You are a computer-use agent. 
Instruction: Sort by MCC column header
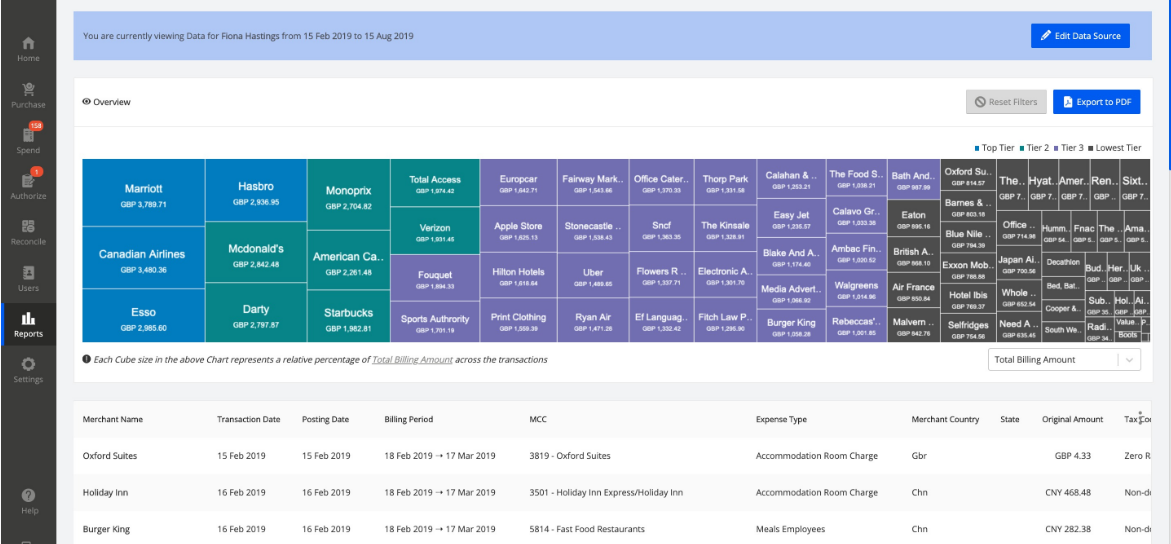tap(538, 419)
